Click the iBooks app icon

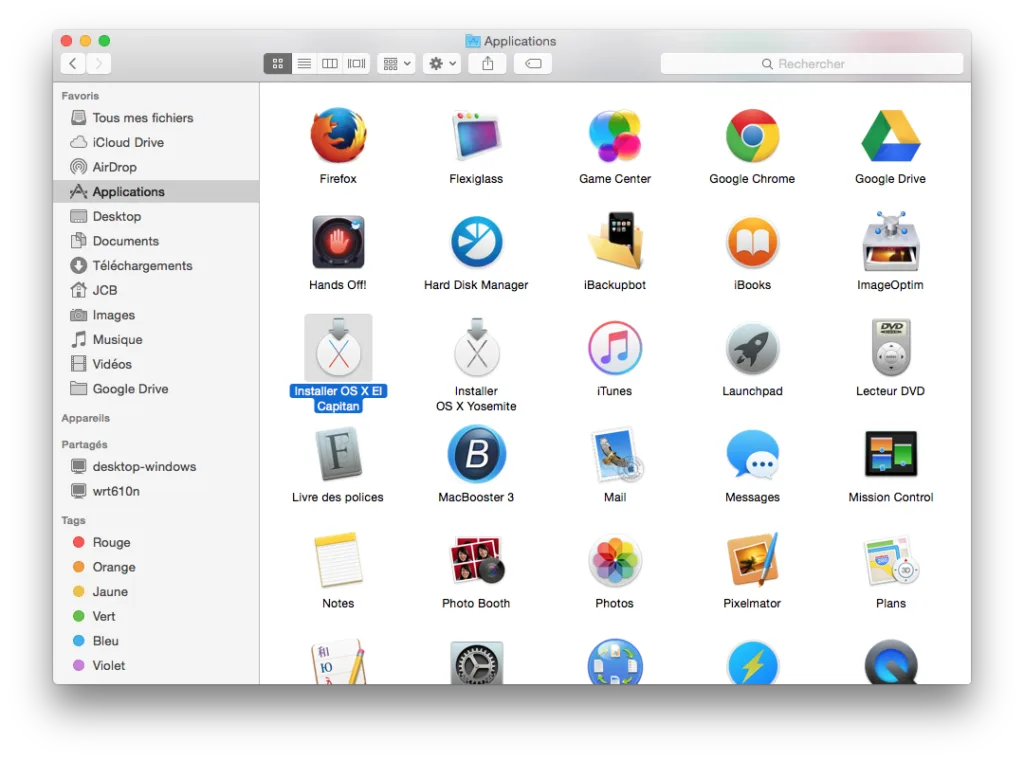(752, 242)
